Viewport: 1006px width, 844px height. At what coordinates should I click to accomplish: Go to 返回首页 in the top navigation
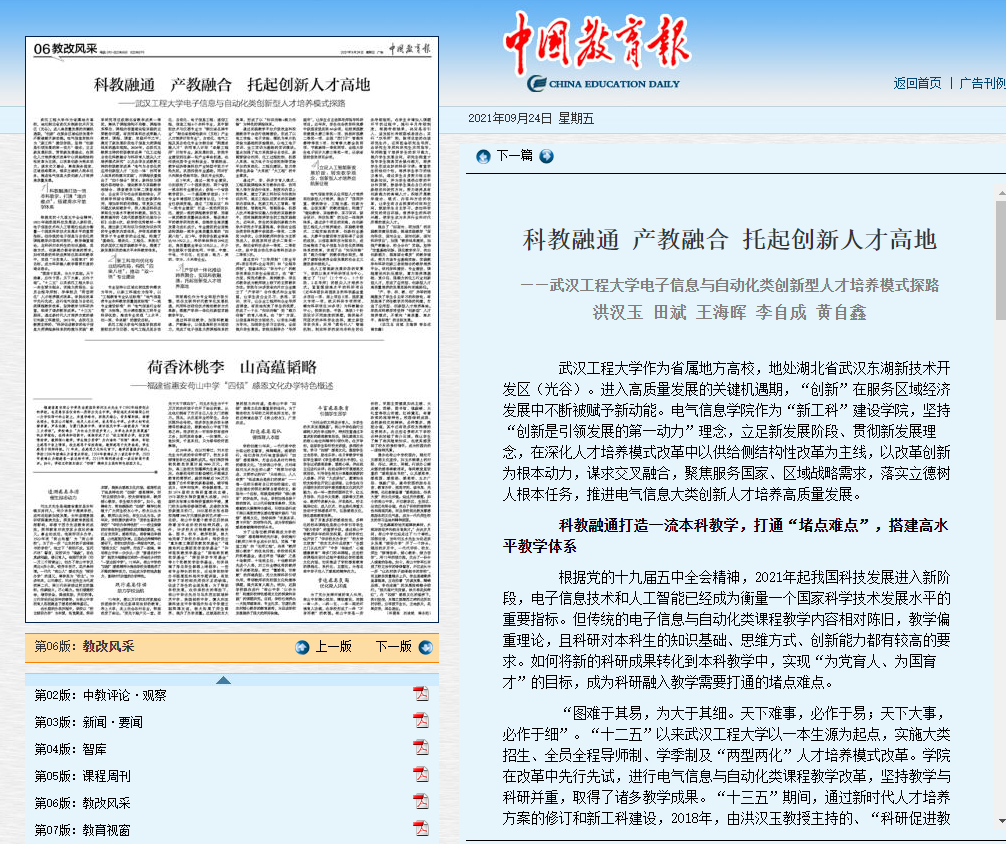pyautogui.click(x=917, y=83)
